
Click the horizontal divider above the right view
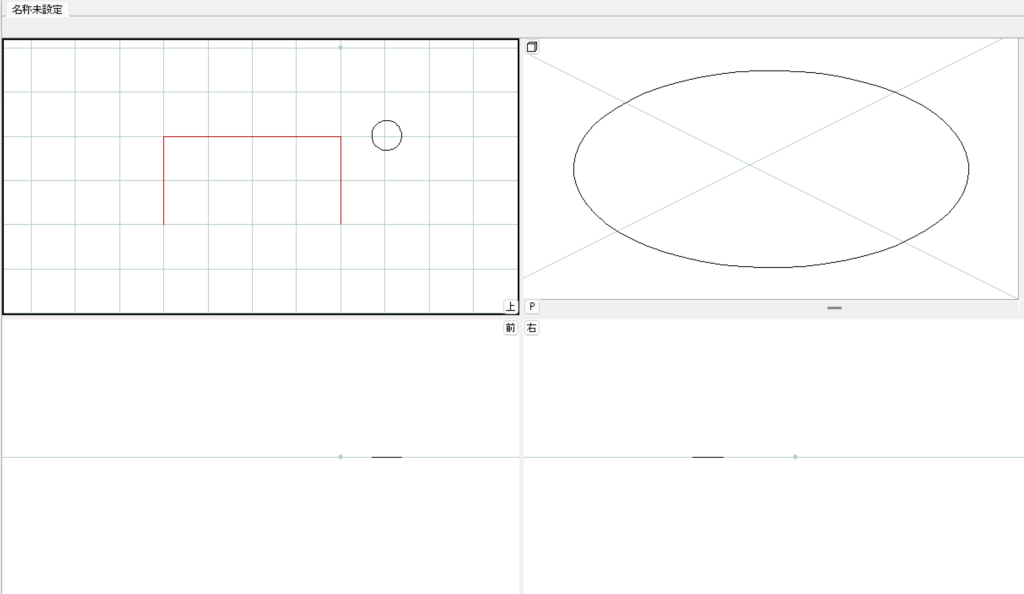click(770, 317)
